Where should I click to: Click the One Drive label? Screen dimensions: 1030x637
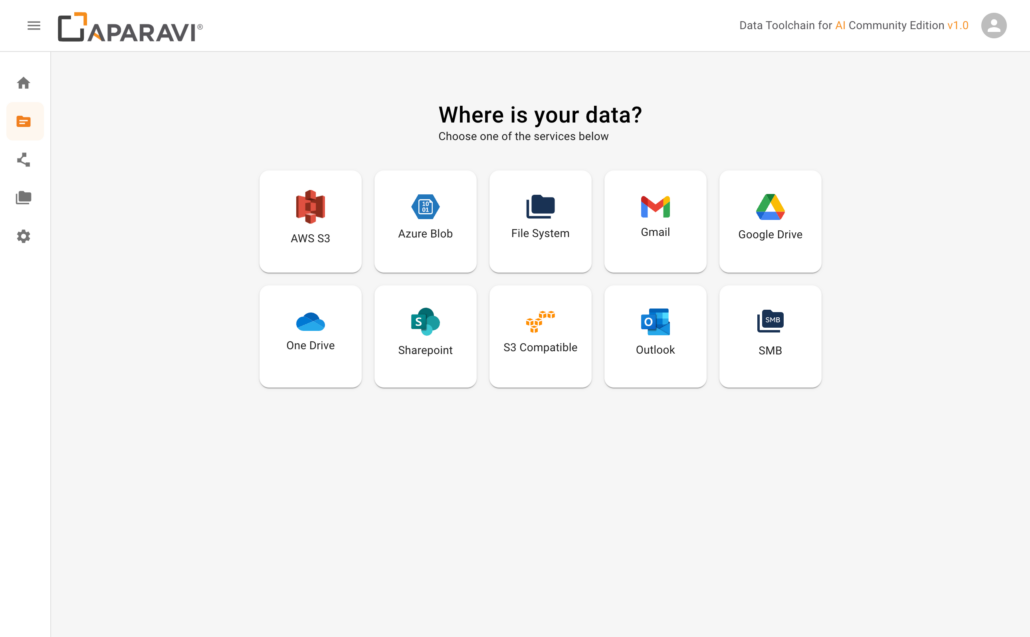[x=310, y=345]
